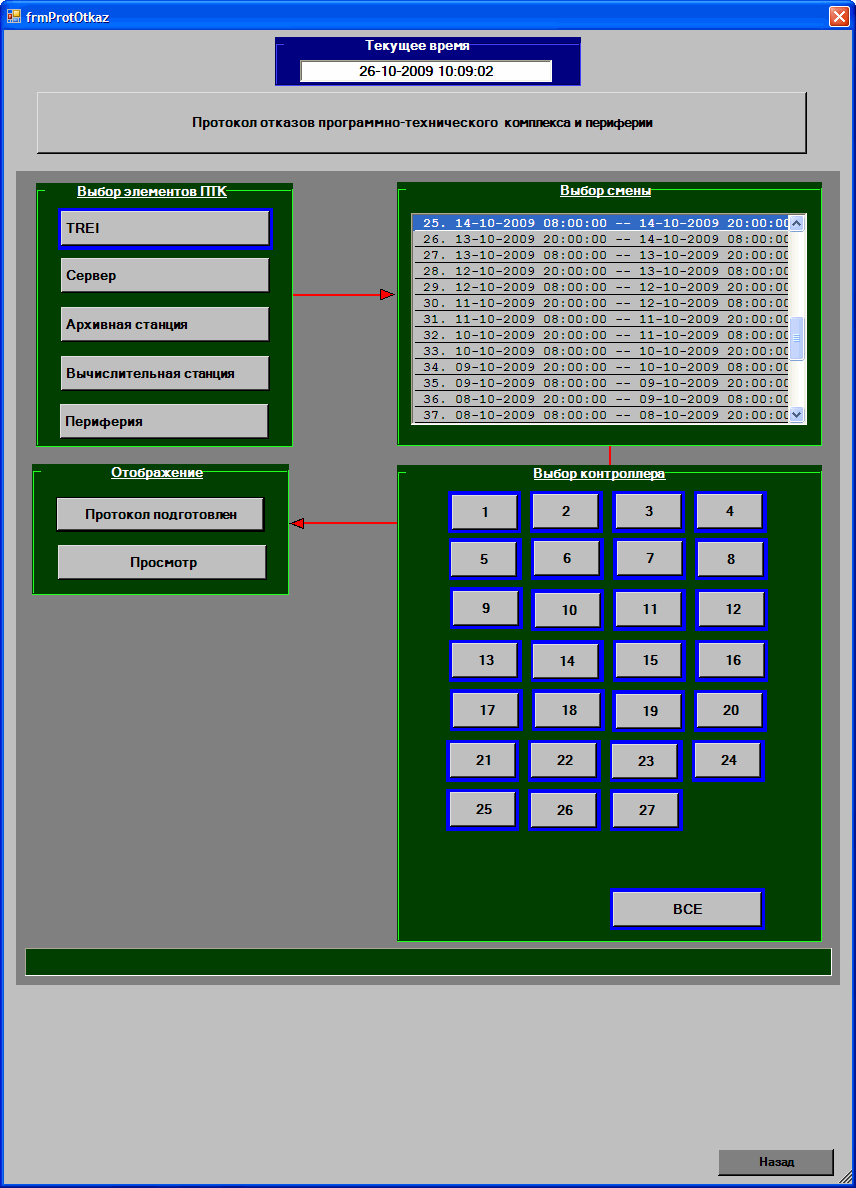Pick controller 12
The image size is (856, 1188).
click(733, 609)
